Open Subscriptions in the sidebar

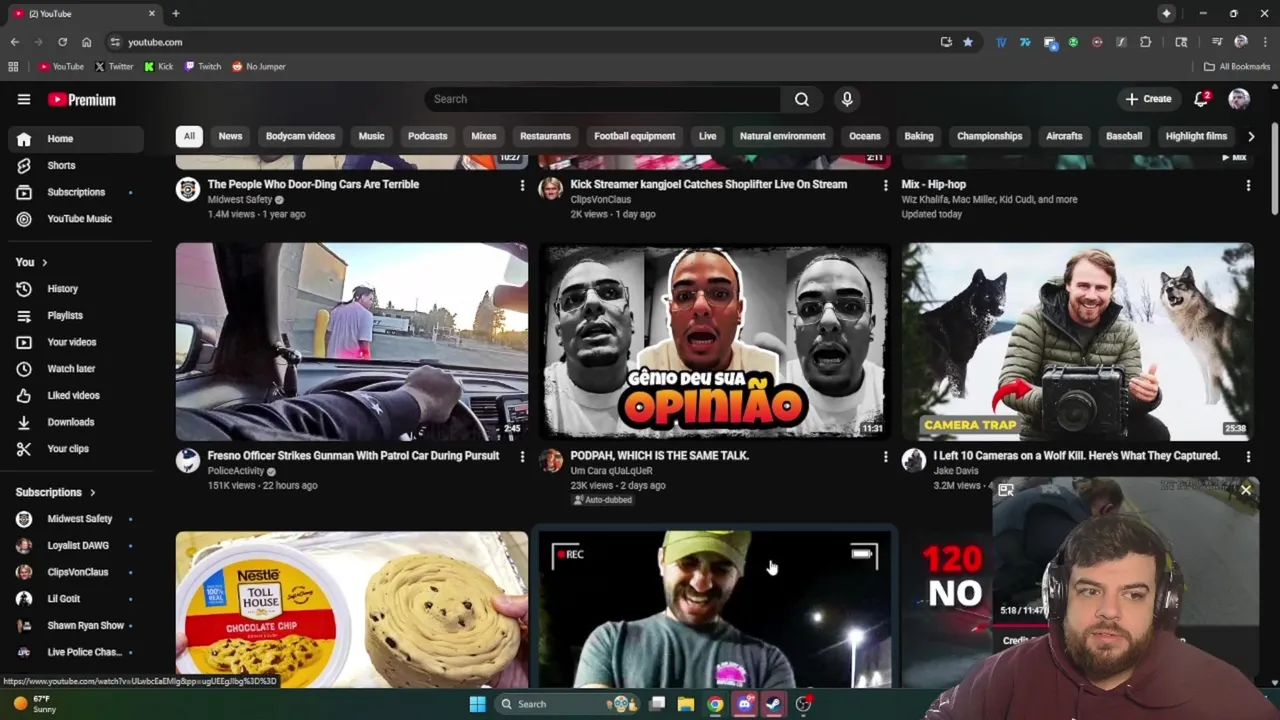[76, 192]
